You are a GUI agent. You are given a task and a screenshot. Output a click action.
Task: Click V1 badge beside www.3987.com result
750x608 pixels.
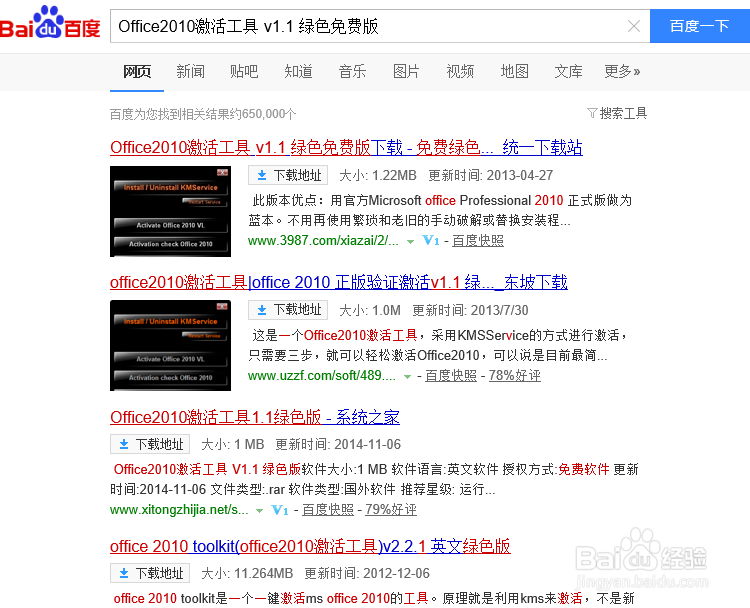[430, 241]
